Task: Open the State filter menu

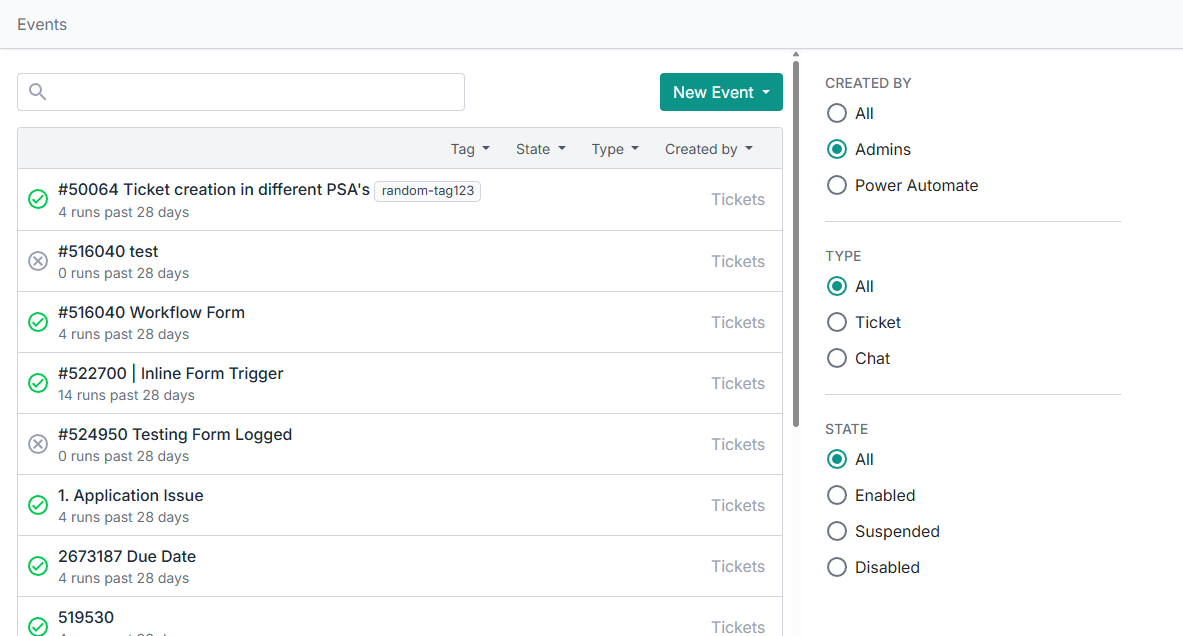Action: (x=541, y=149)
